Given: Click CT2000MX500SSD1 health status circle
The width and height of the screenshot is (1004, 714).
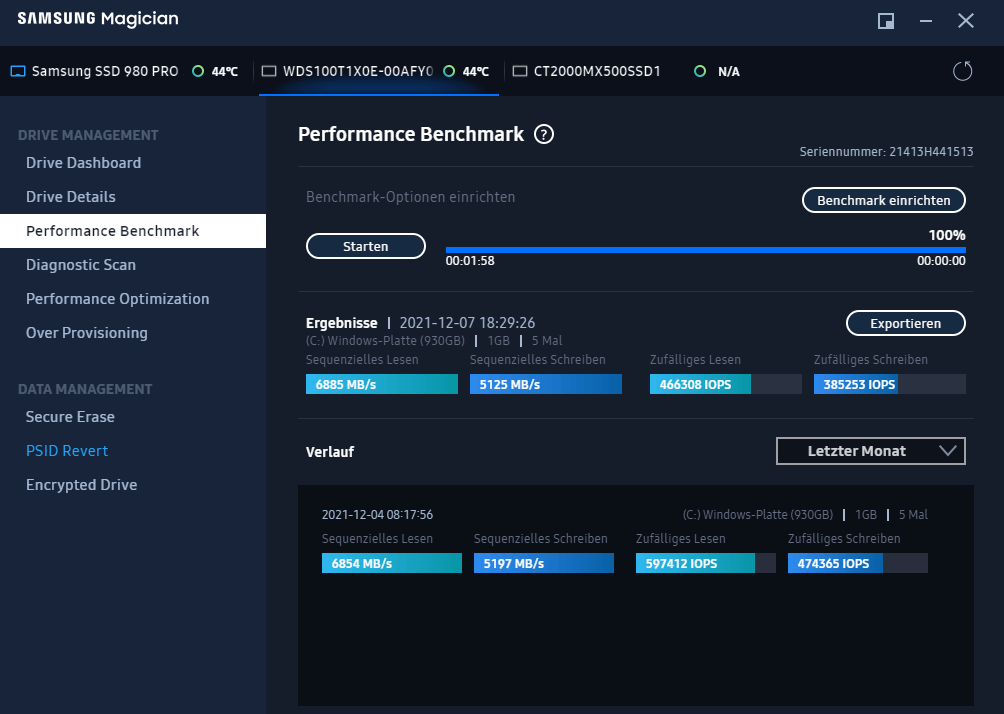Looking at the screenshot, I should click(700, 71).
